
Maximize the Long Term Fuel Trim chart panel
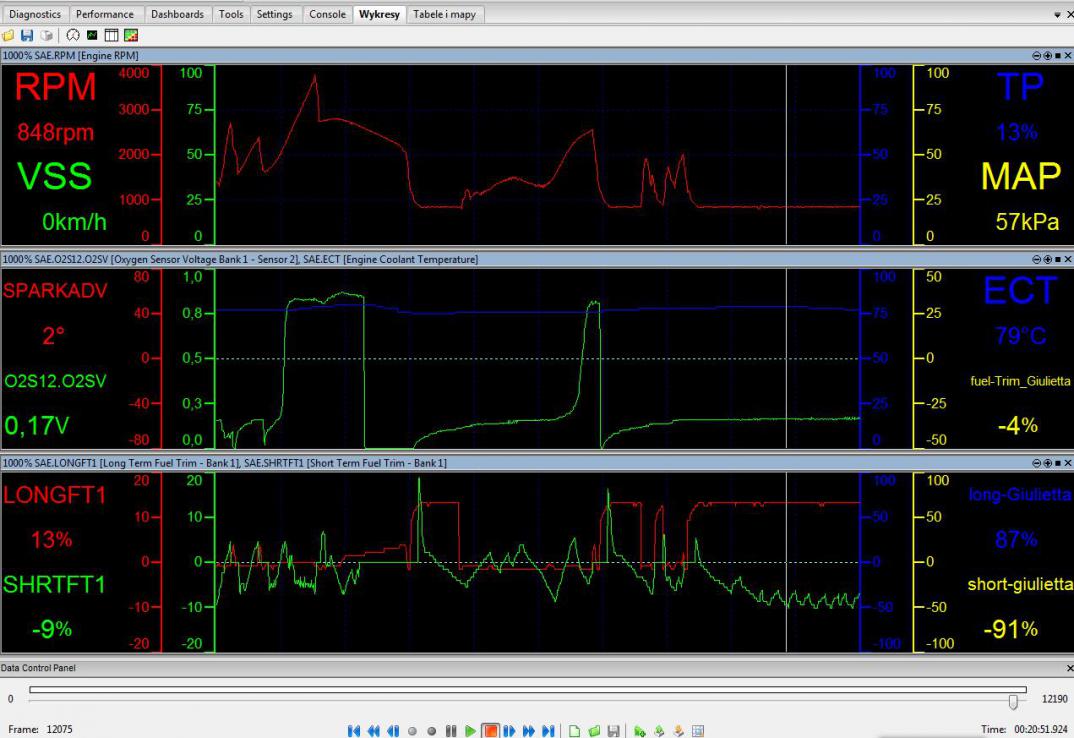pyautogui.click(x=1057, y=463)
